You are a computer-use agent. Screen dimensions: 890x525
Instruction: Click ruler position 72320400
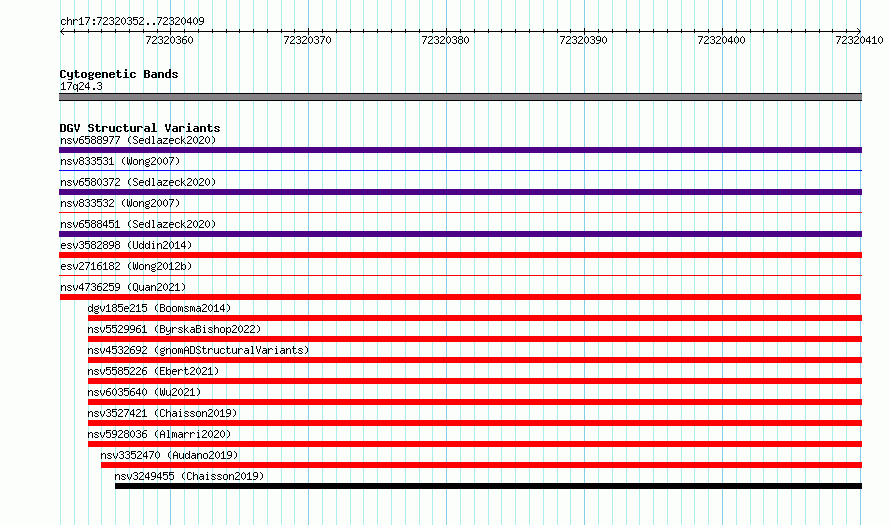[721, 40]
